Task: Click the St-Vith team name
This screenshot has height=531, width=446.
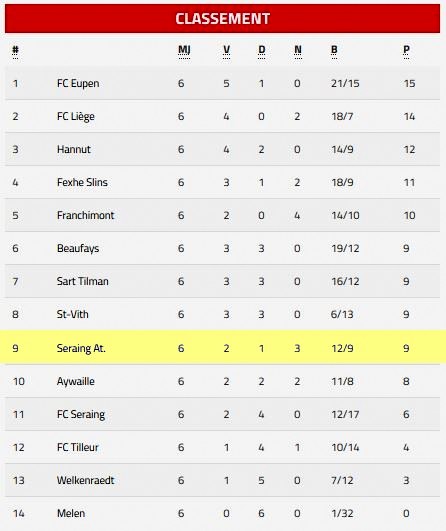Action: coord(72,314)
